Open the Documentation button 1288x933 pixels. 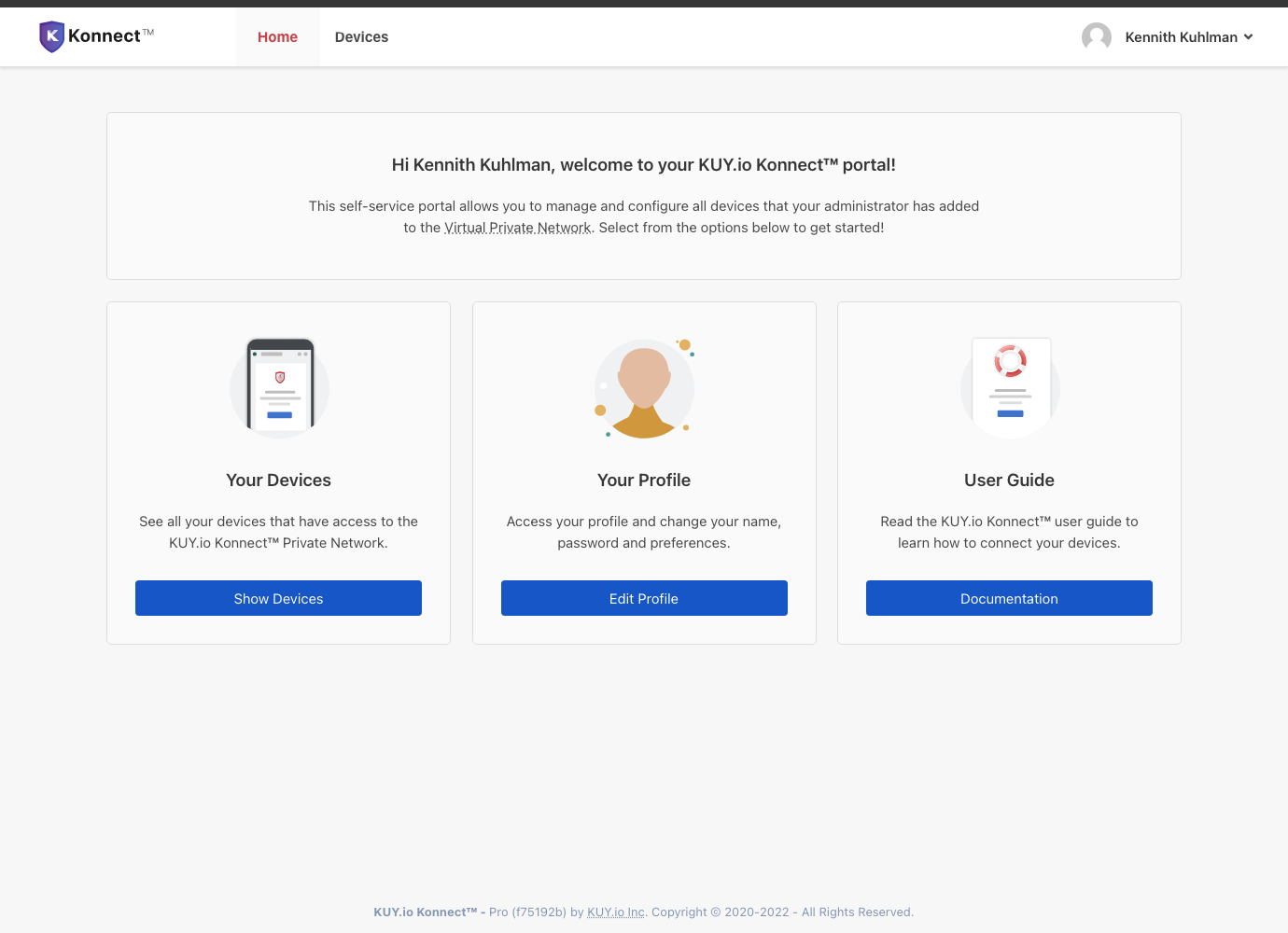click(1009, 598)
